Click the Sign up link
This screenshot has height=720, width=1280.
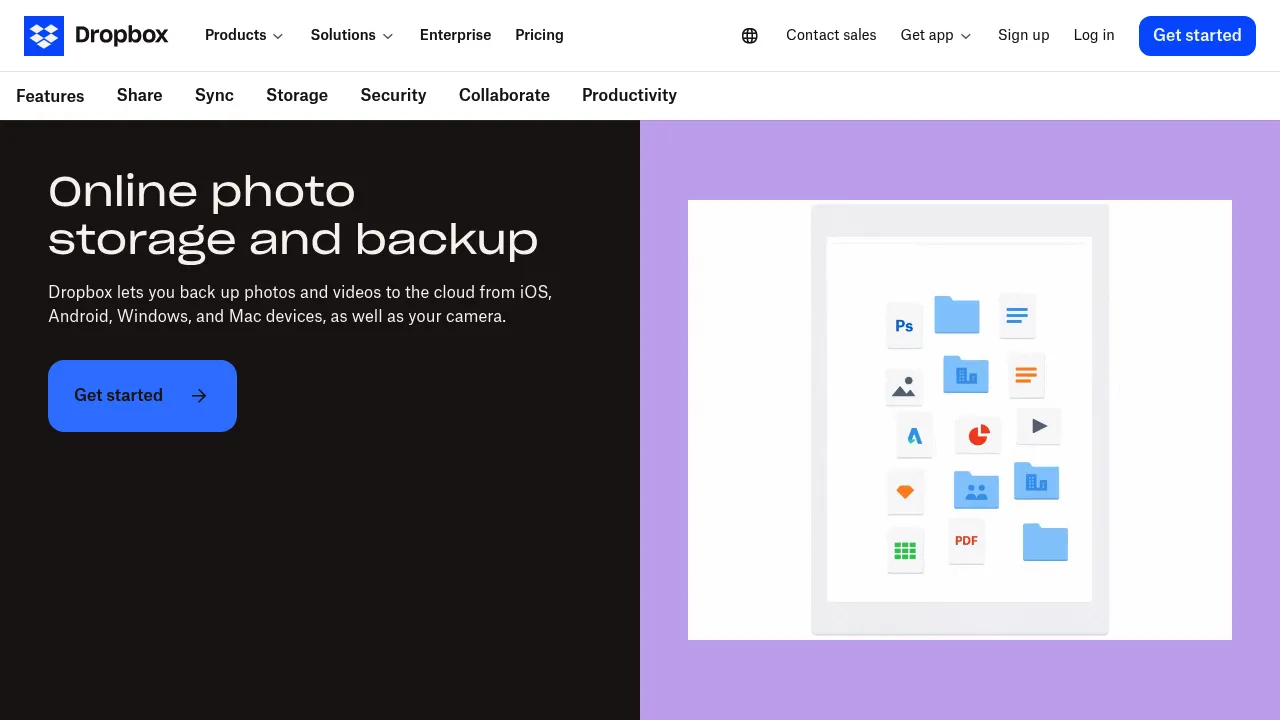coord(1023,35)
